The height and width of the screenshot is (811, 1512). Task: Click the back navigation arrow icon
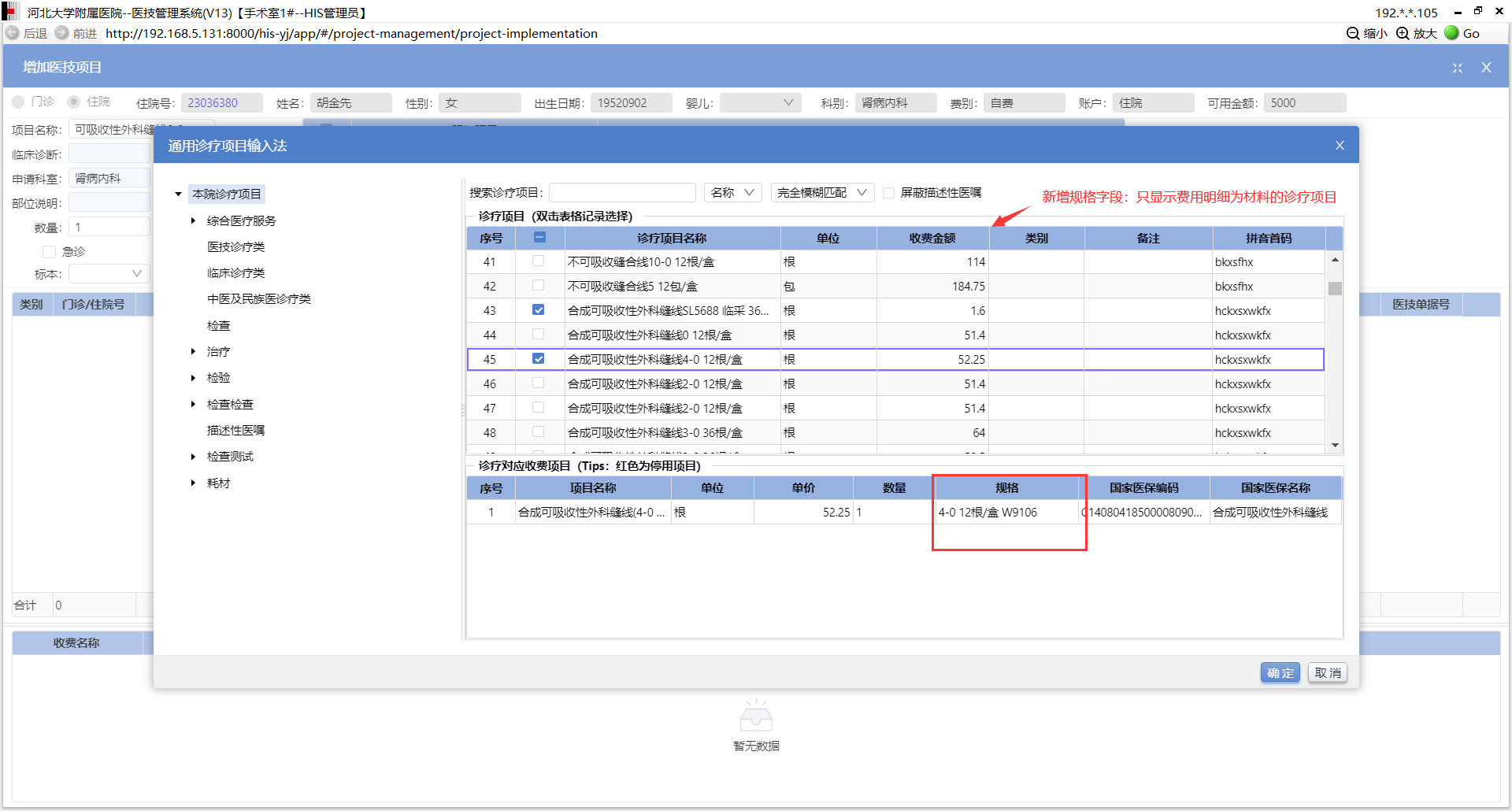click(13, 33)
